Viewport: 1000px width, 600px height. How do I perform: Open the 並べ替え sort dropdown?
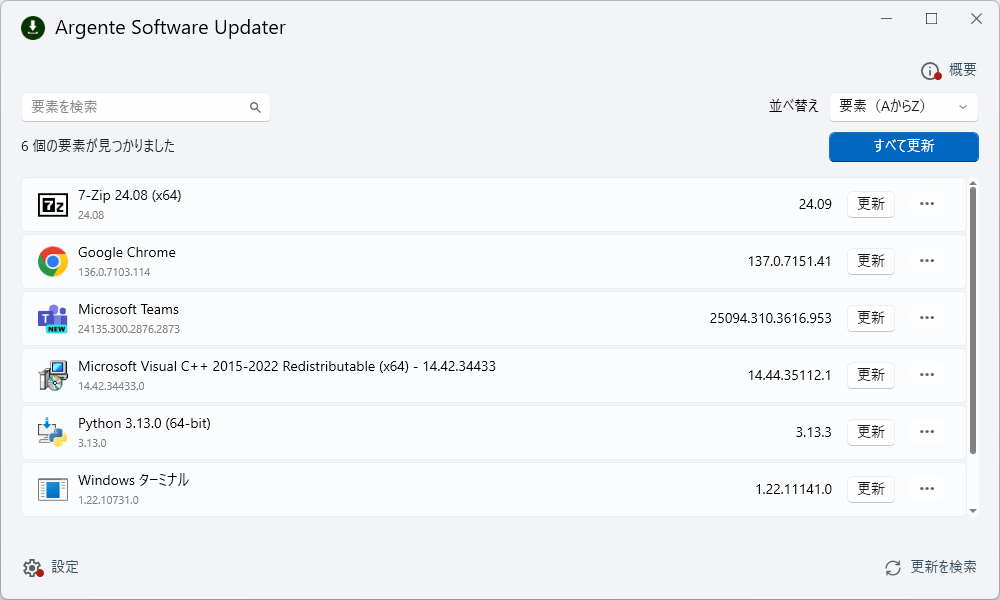coord(904,106)
